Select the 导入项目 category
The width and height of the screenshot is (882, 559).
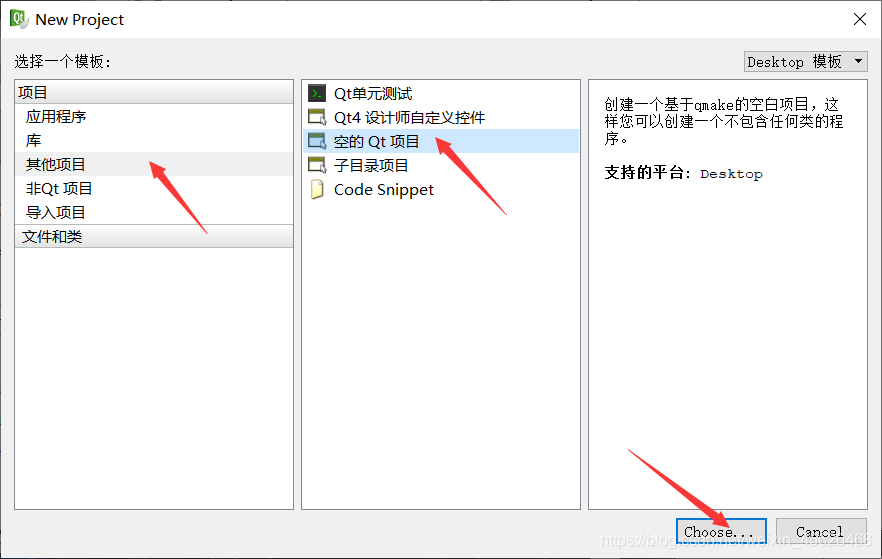154,212
